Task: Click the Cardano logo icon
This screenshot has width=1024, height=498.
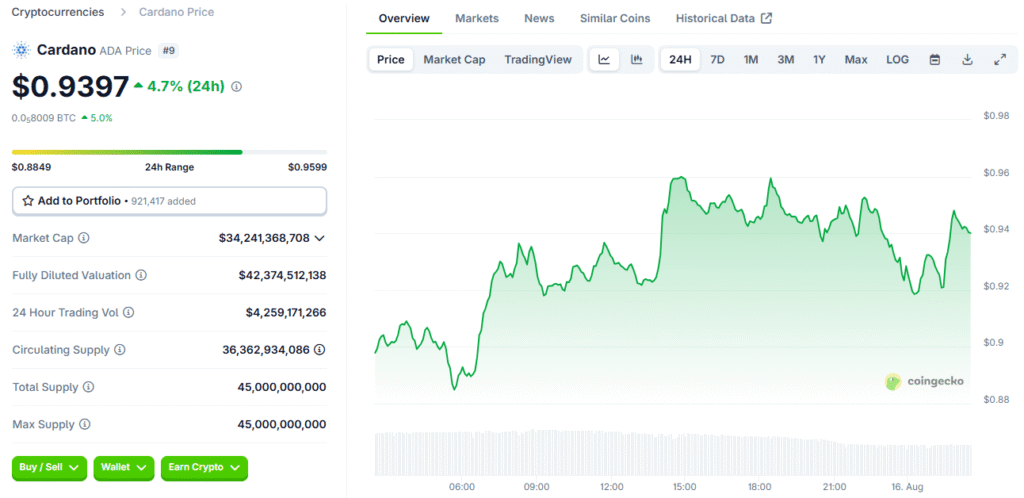Action: coord(22,50)
